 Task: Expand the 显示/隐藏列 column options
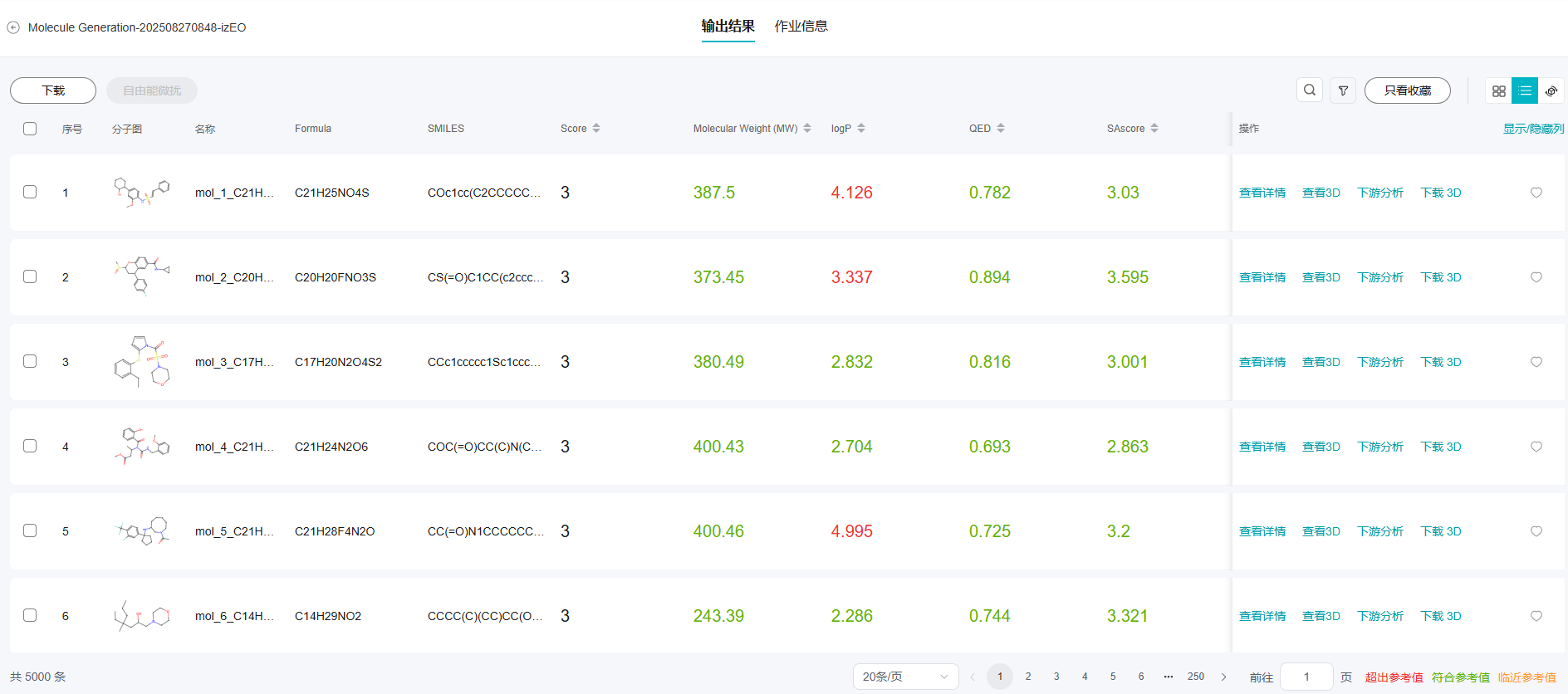(x=1533, y=129)
